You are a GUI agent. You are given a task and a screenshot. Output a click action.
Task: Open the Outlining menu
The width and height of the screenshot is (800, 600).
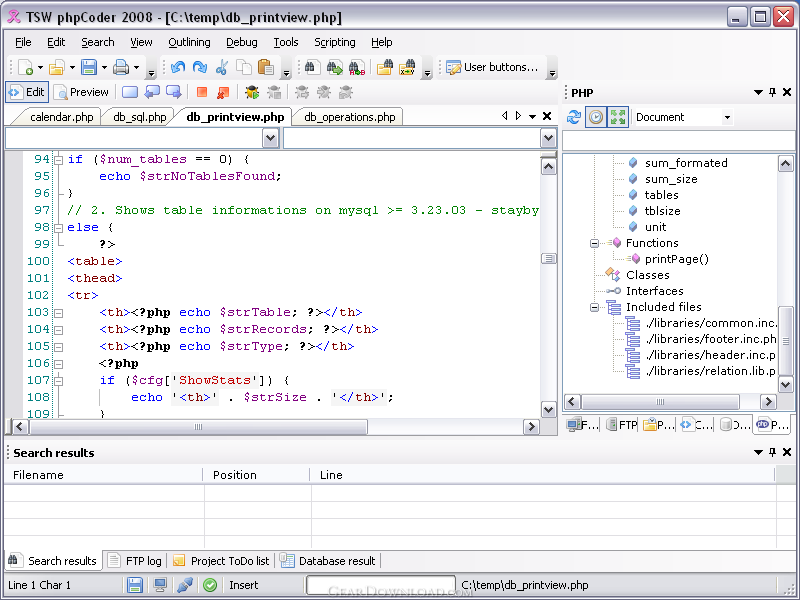pyautogui.click(x=189, y=42)
